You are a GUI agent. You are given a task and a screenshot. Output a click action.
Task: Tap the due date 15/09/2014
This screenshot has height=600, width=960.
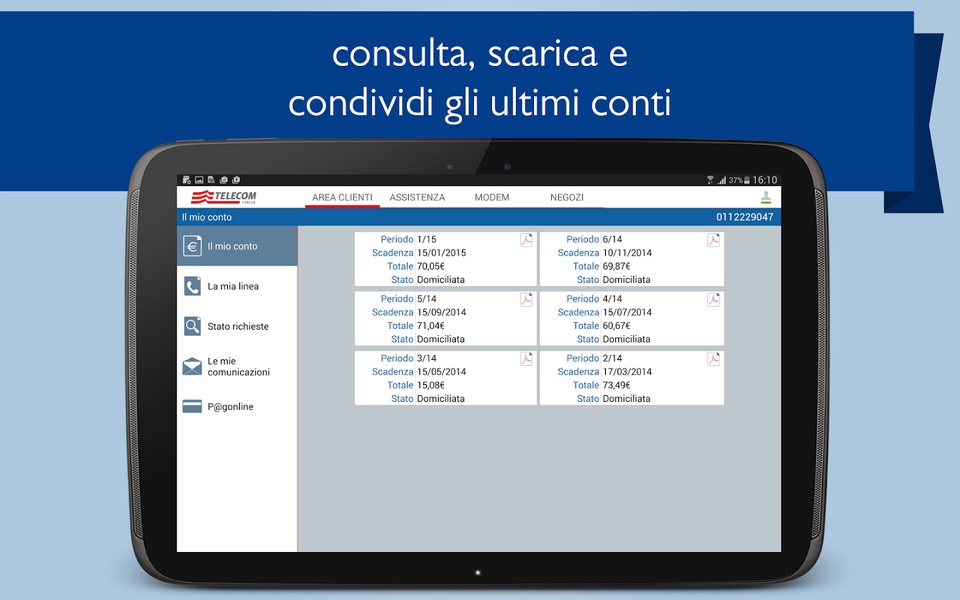(x=441, y=312)
